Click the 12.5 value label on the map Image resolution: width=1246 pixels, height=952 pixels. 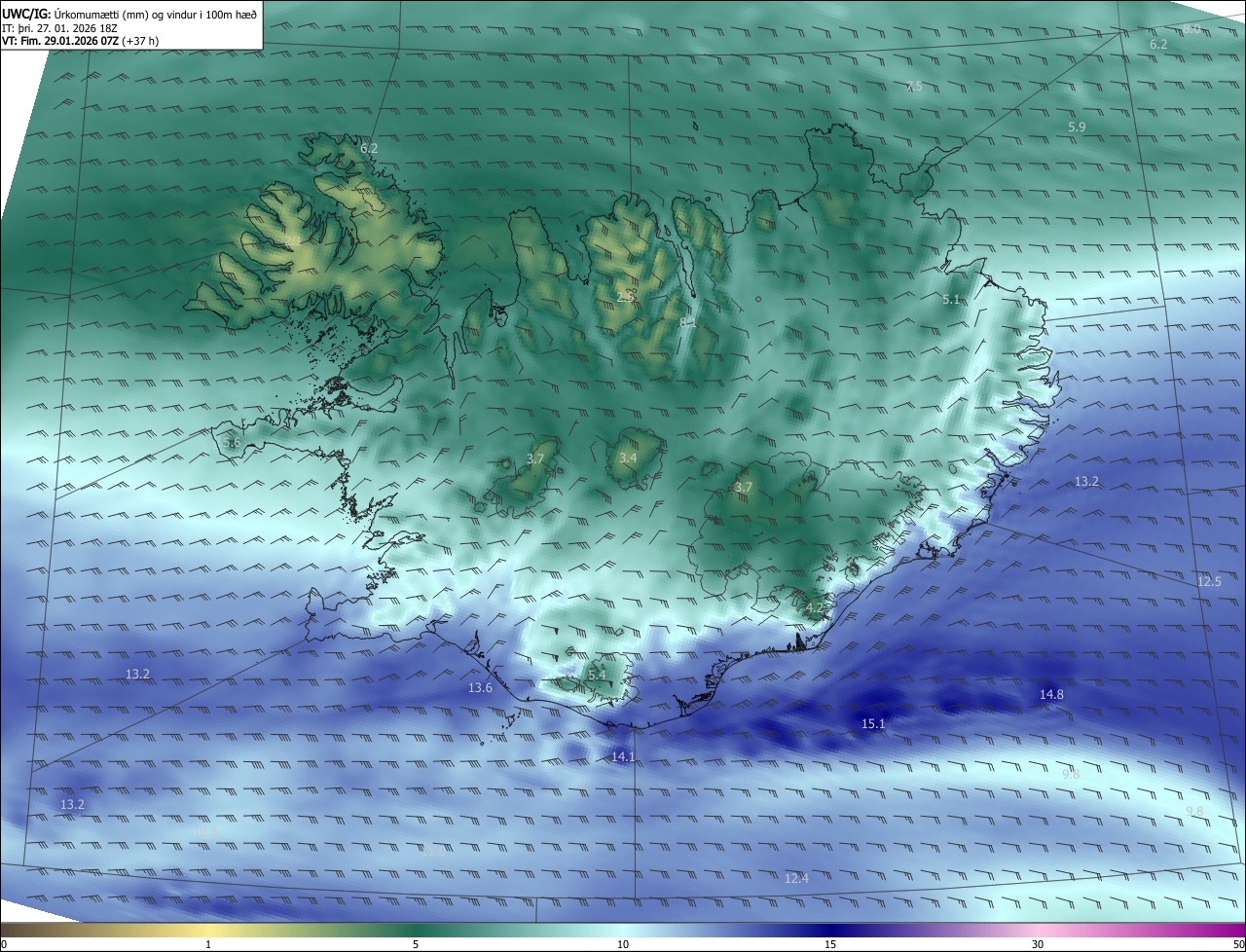[x=1209, y=581]
